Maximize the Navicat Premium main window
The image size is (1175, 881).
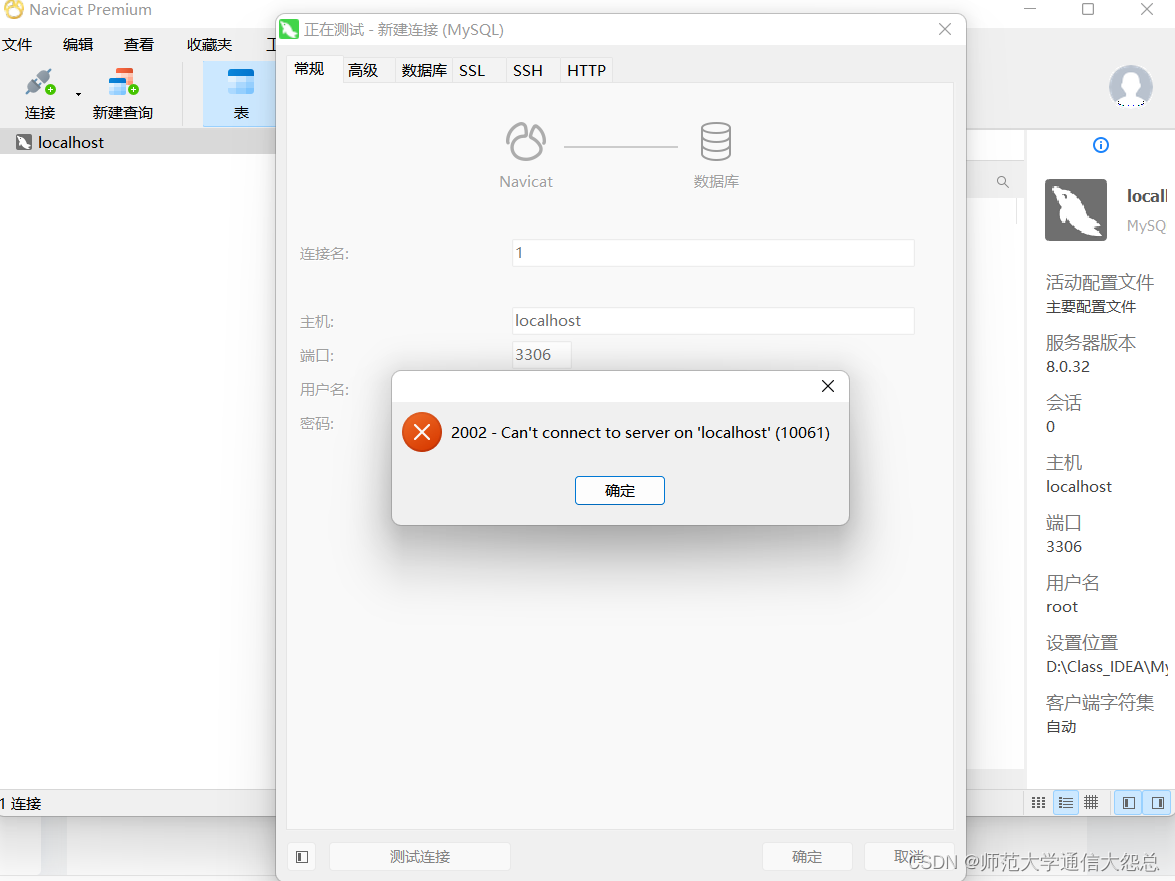[x=1088, y=9]
